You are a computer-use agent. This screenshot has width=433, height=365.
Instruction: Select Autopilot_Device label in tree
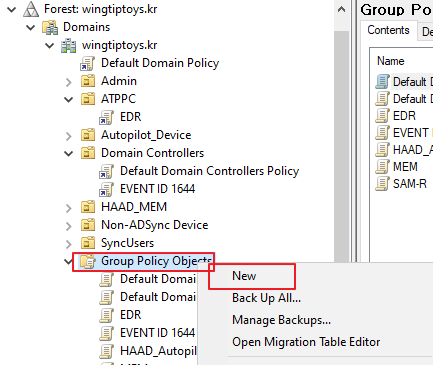(x=146, y=135)
